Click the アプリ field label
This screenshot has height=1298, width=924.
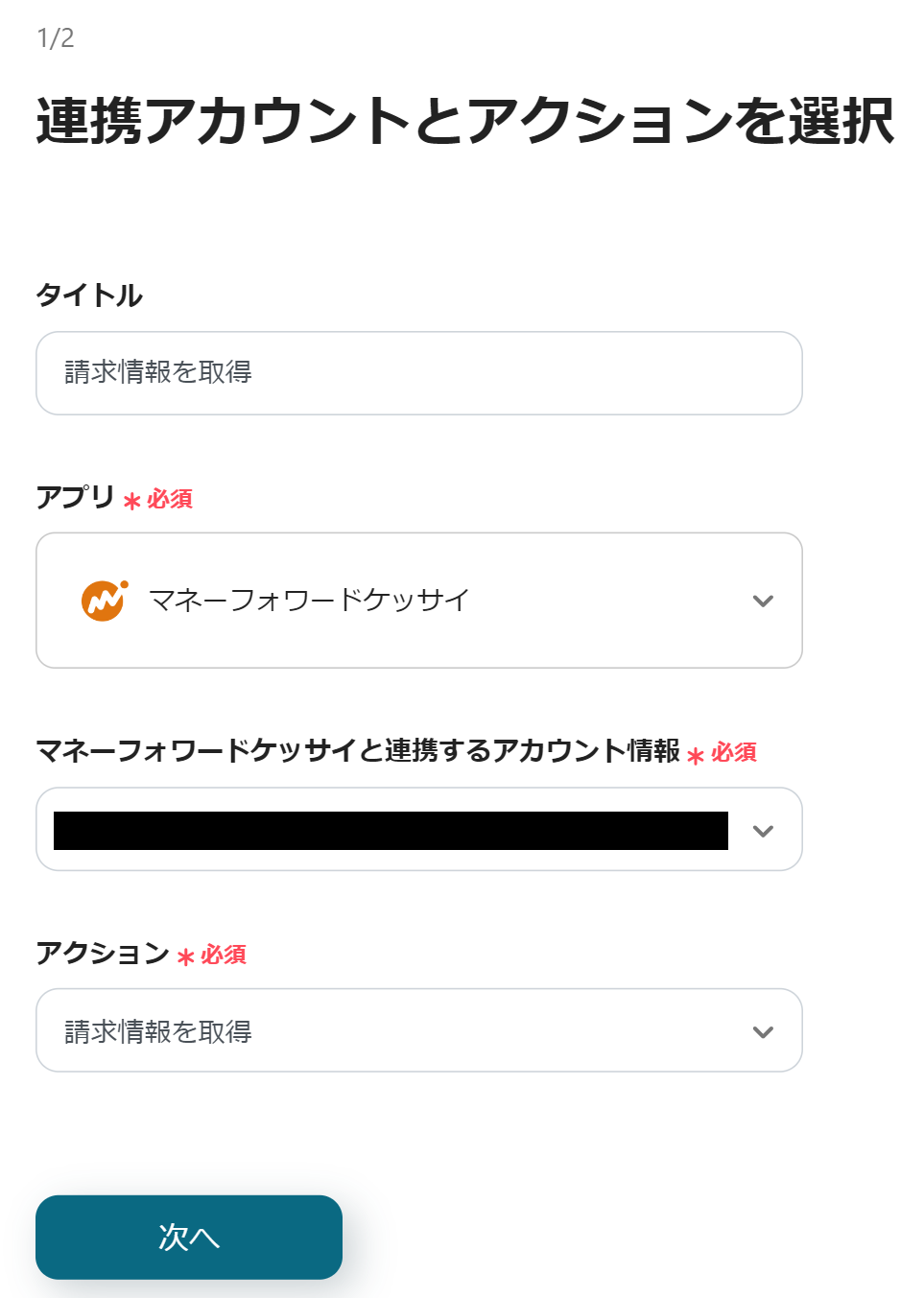click(75, 498)
